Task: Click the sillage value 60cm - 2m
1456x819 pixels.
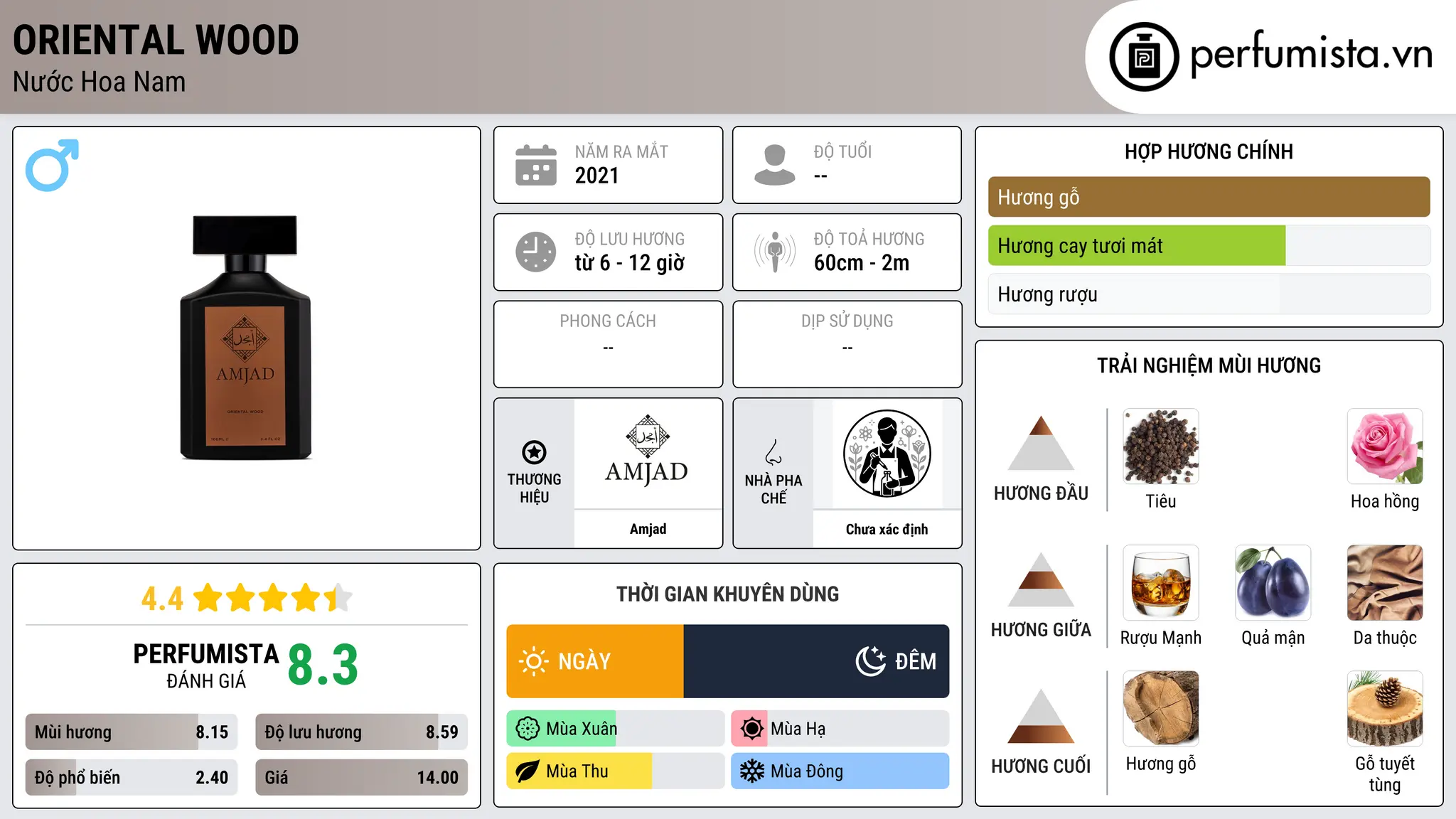Action: [861, 263]
